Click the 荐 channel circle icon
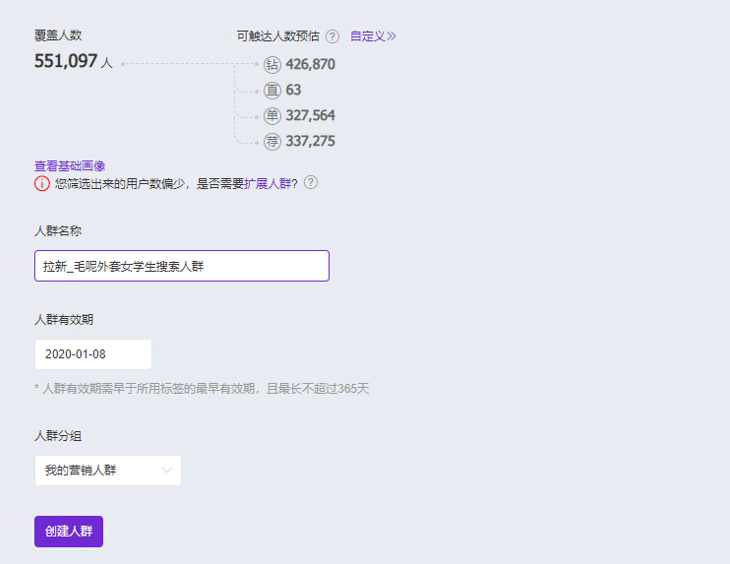730x564 pixels. pyautogui.click(x=272, y=141)
